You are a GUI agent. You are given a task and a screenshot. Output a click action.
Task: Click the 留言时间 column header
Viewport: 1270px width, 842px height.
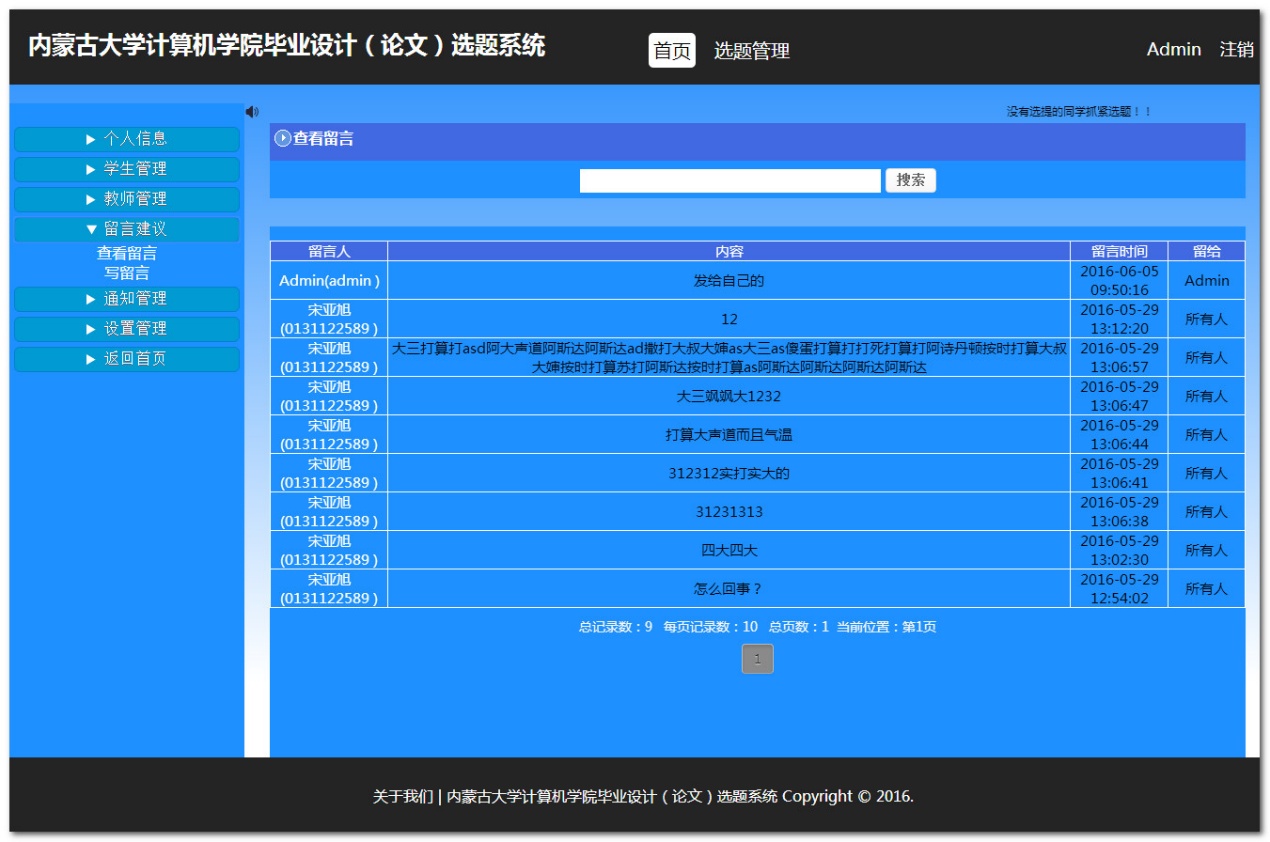coord(1119,252)
